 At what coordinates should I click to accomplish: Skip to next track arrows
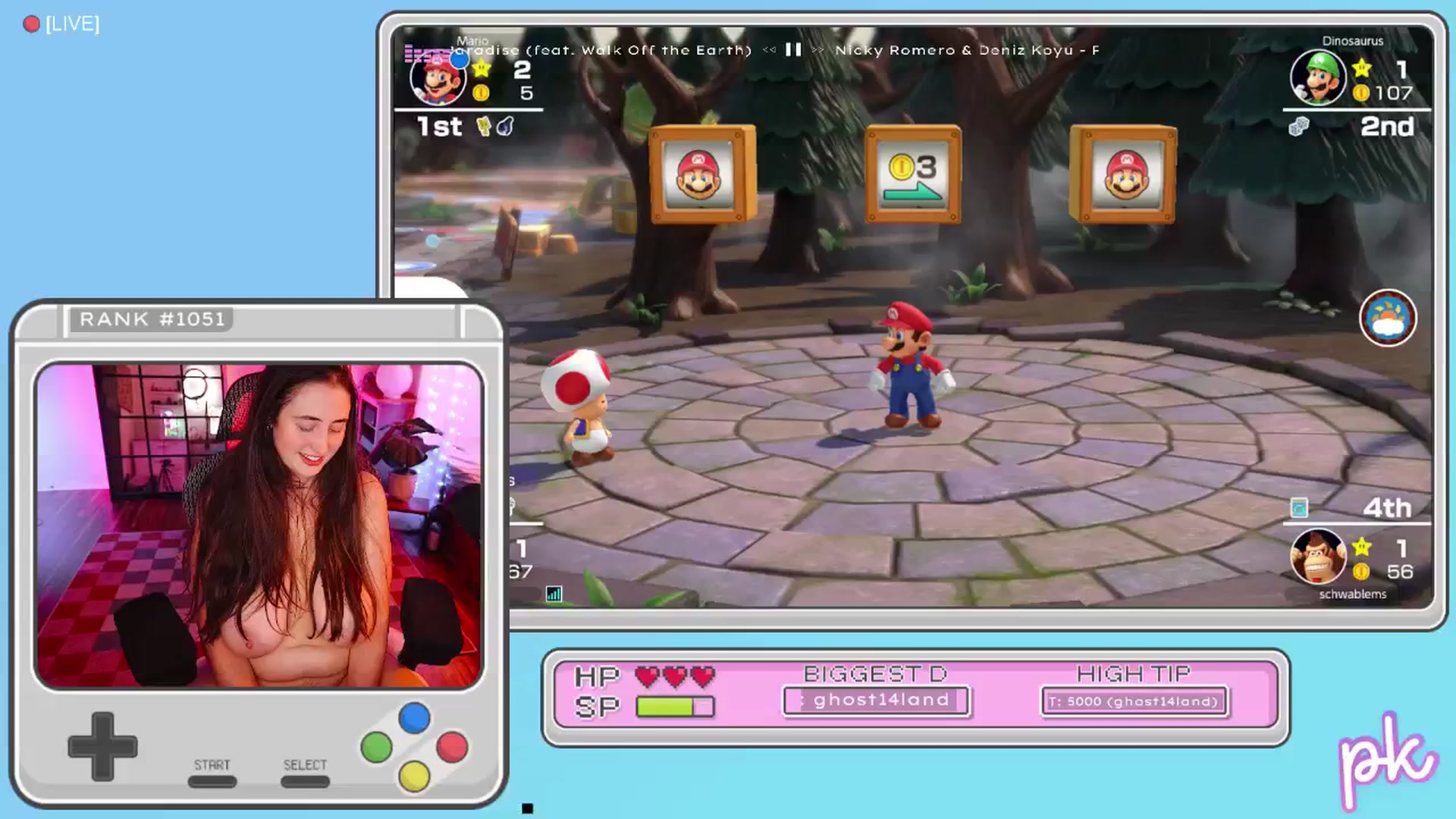(817, 50)
